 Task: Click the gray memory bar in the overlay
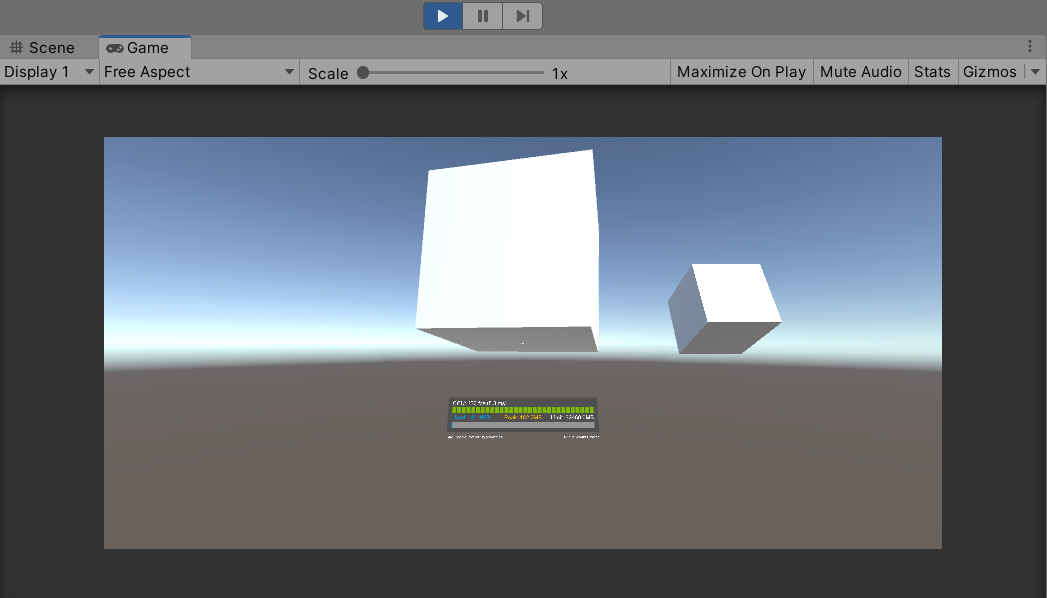[x=522, y=425]
